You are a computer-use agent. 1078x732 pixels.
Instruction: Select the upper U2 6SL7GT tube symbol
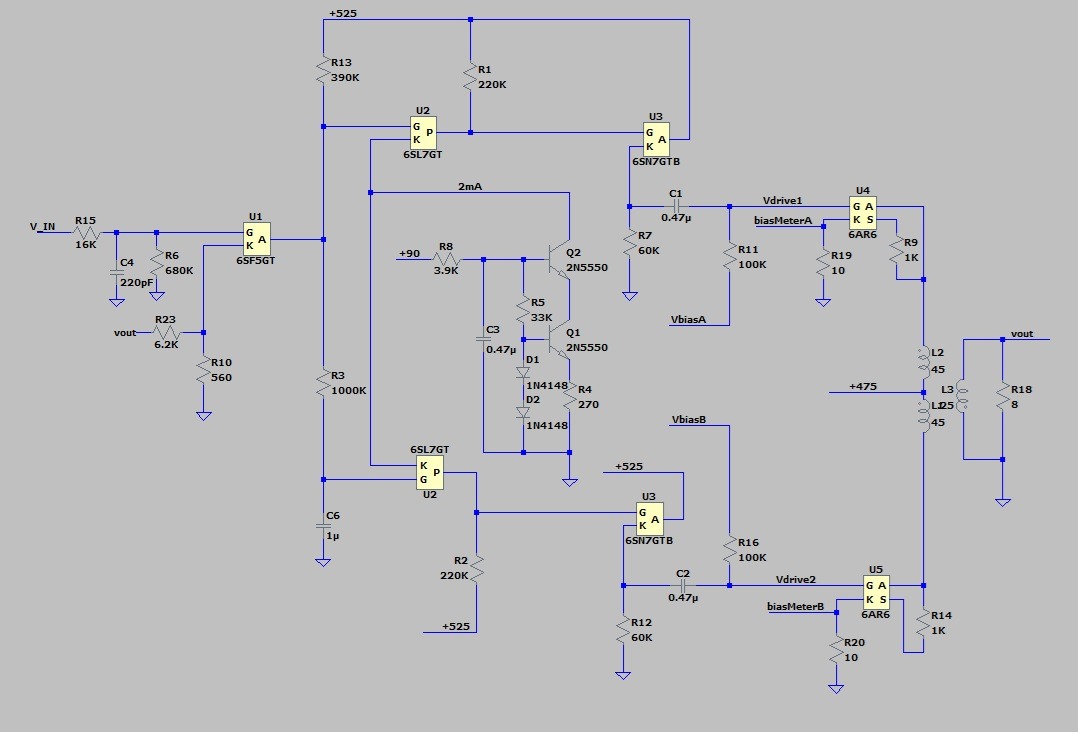pos(423,133)
